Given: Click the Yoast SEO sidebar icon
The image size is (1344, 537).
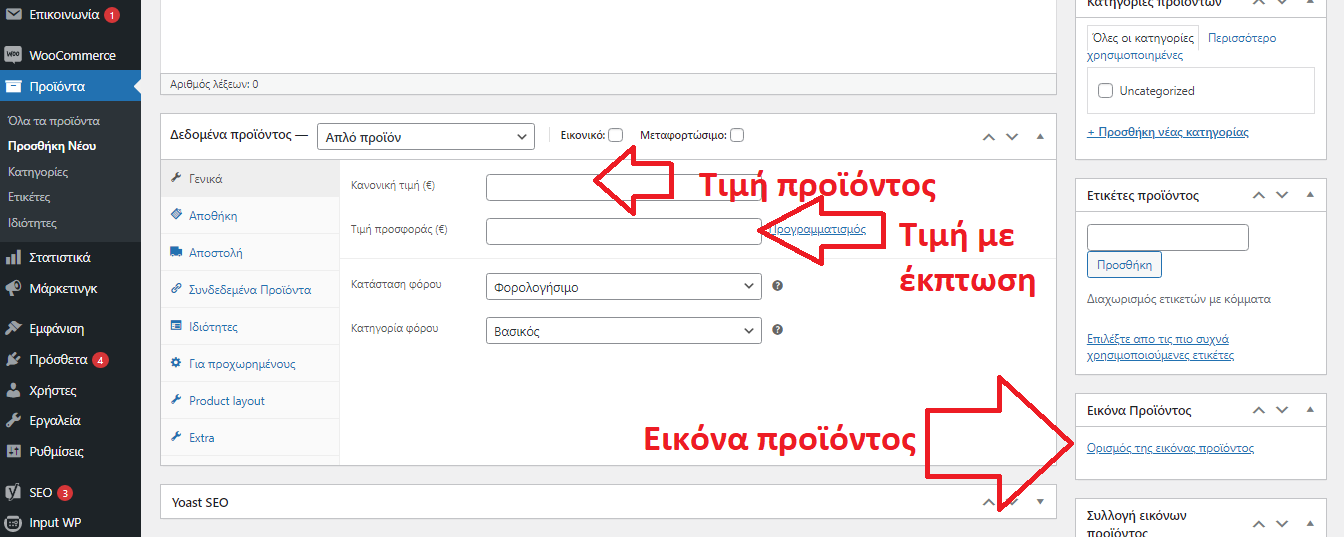Looking at the screenshot, I should [14, 492].
